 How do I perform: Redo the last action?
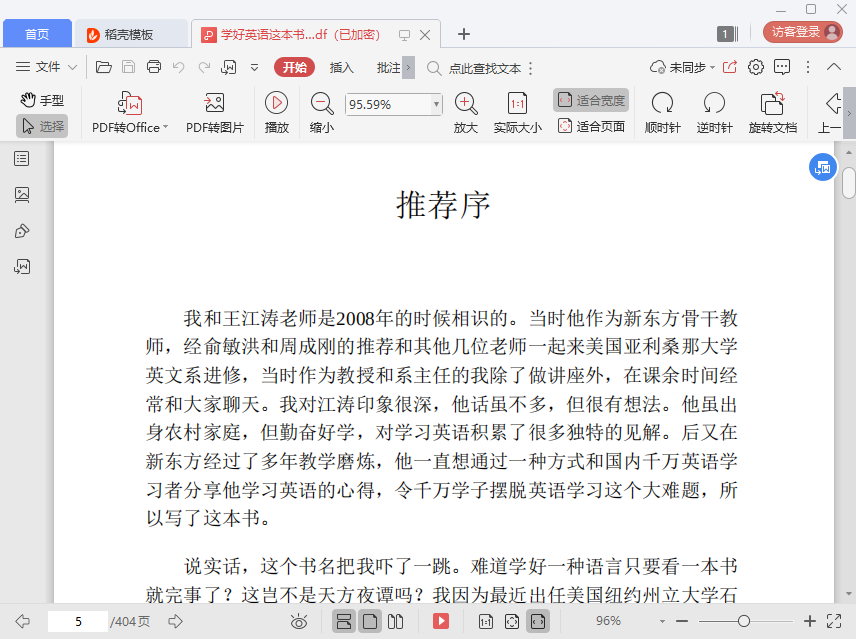[204, 67]
